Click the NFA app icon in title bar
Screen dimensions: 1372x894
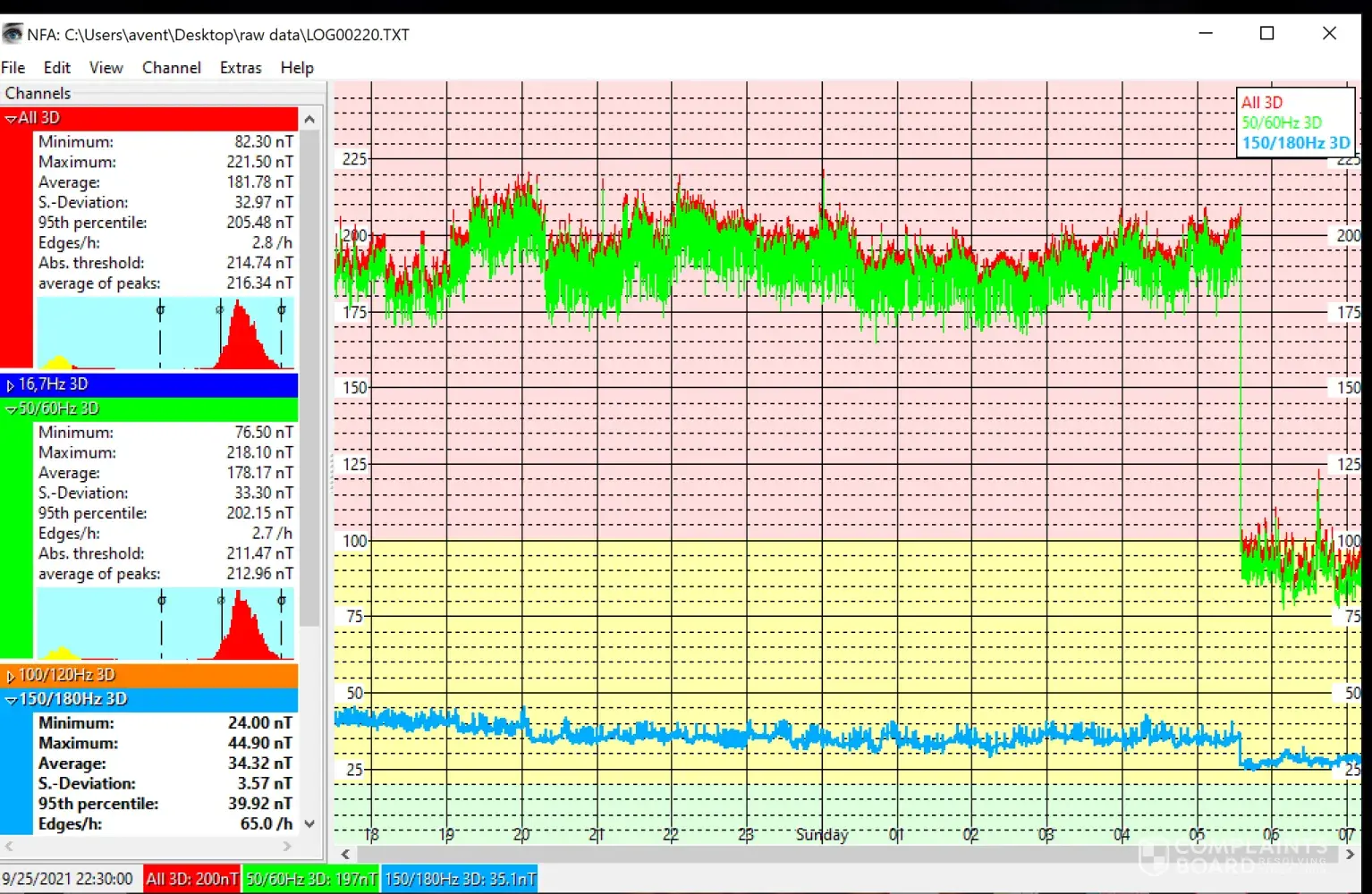coord(13,34)
